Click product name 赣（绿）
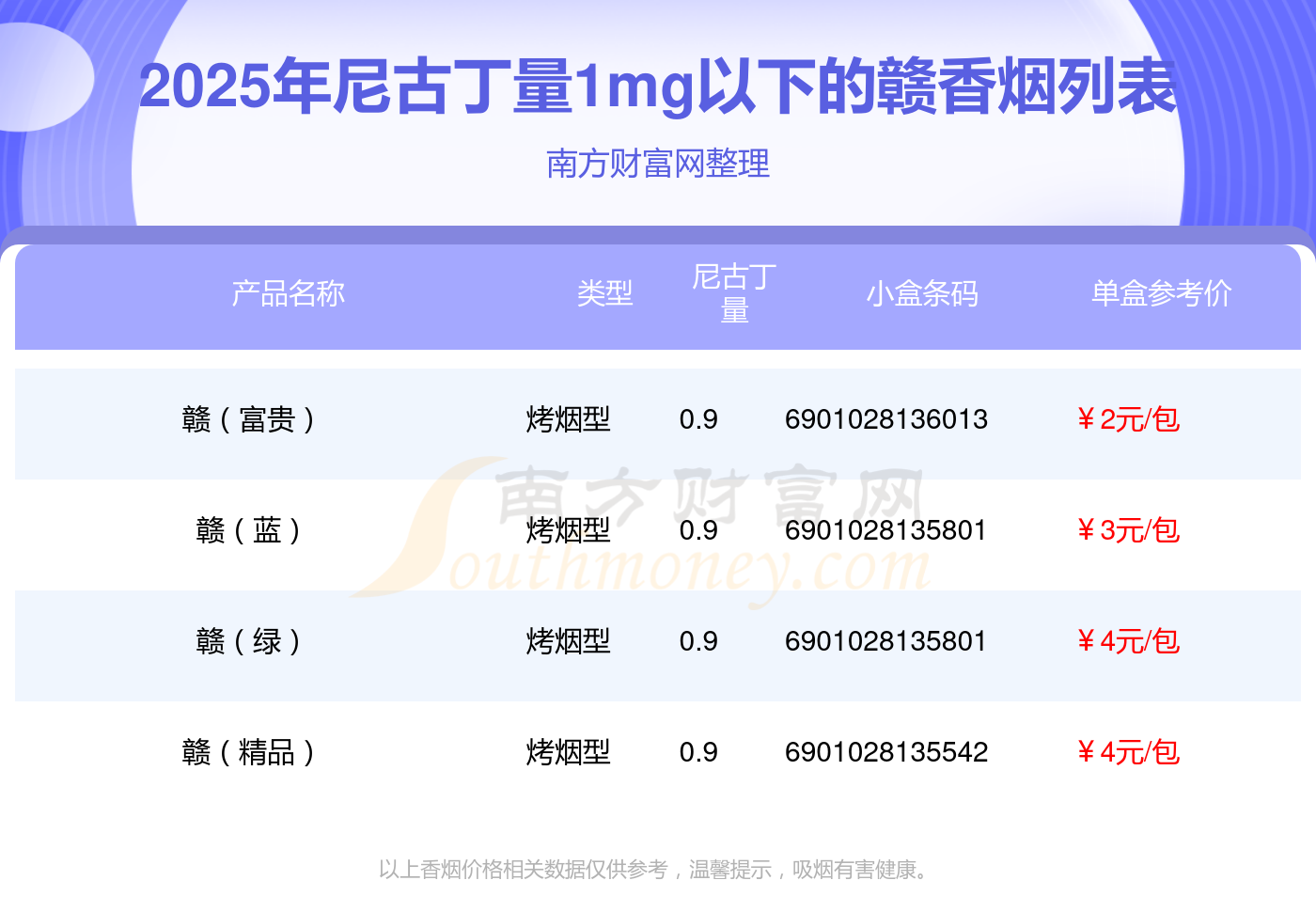This screenshot has height=912, width=1316. 248,641
